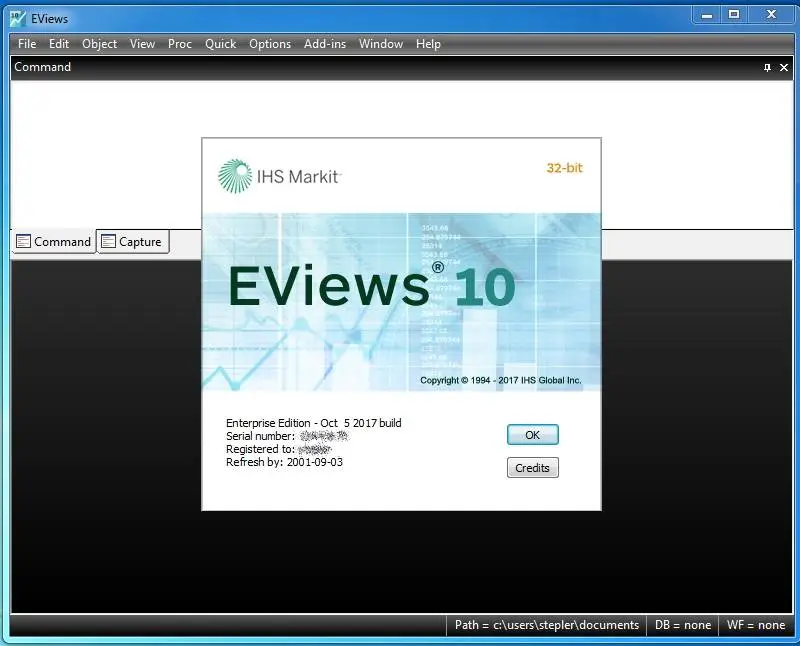This screenshot has width=800, height=646.
Task: Click the Path status bar entry
Action: click(546, 625)
